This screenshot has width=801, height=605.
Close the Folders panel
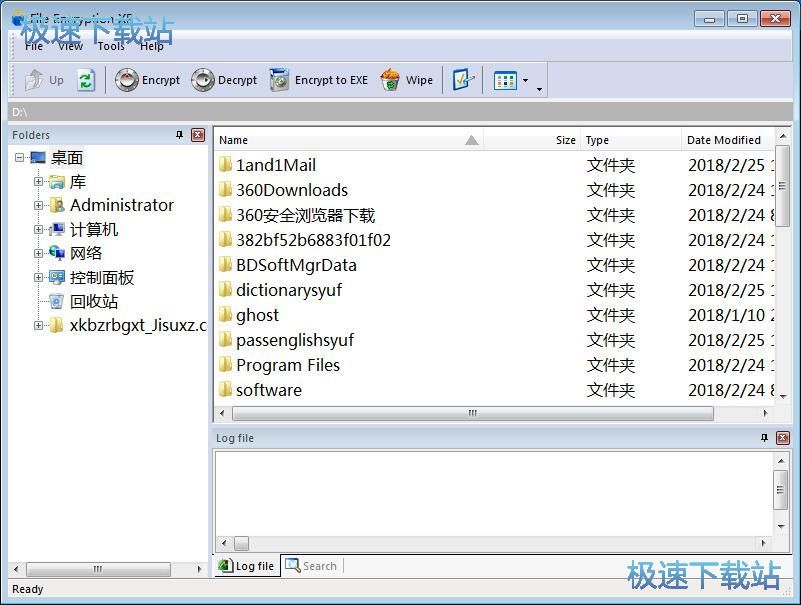(x=197, y=135)
